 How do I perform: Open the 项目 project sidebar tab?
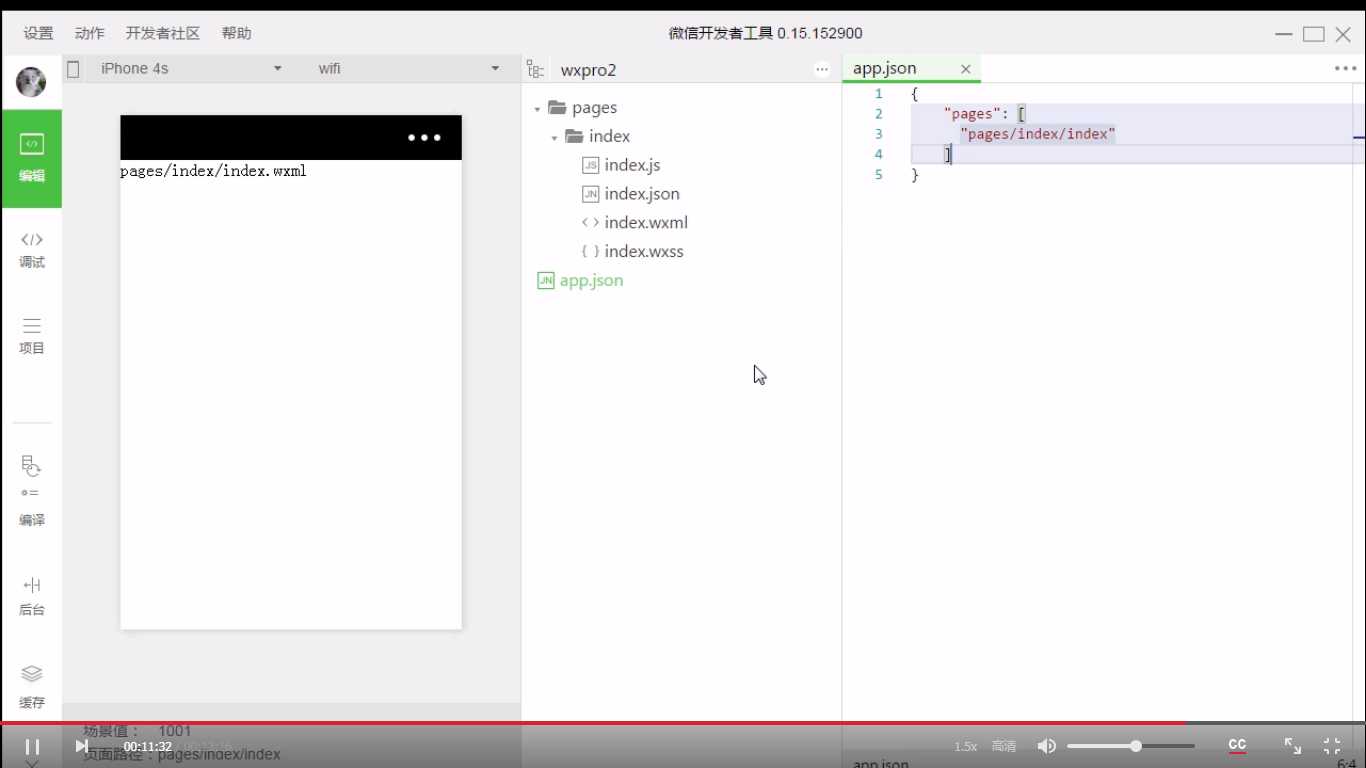tap(31, 336)
